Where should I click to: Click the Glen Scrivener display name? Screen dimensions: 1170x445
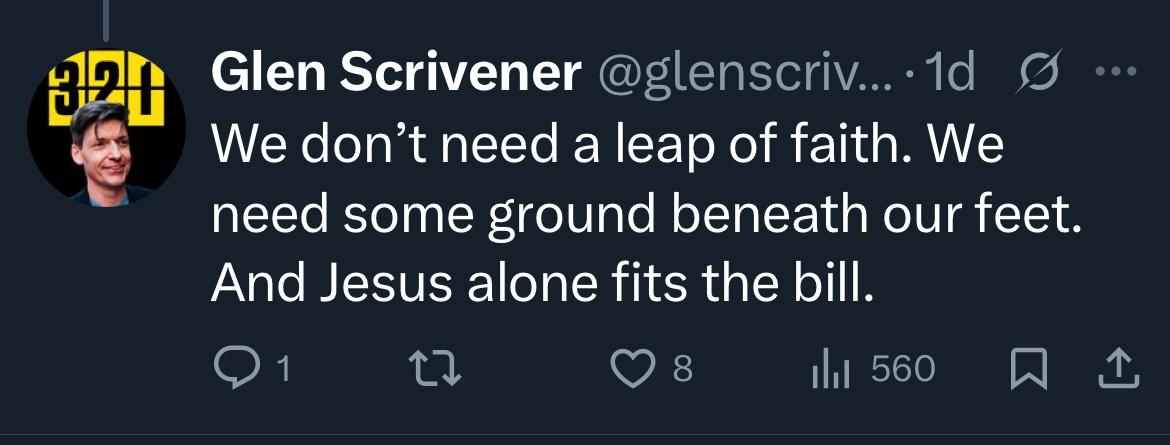[x=397, y=75]
